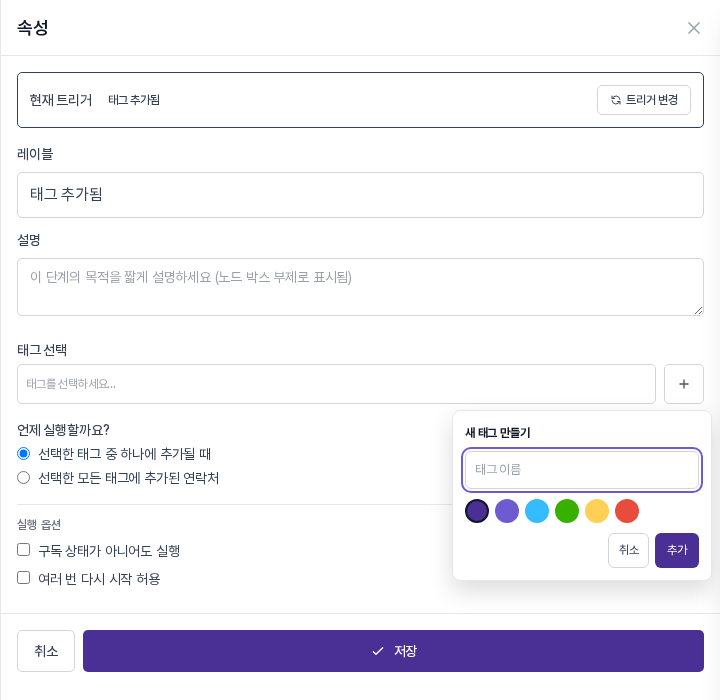
Task: Select 선택한 모든 태그에 추가된 연락처 radio
Action: (x=23, y=478)
